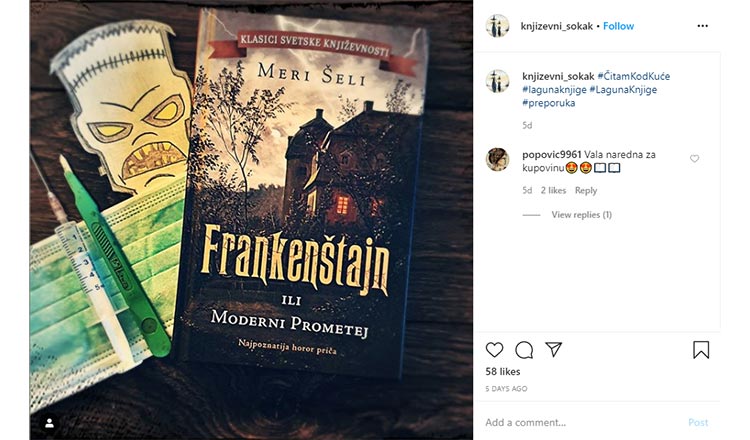Reply to popovic9961's comment
Screen dimensions: 750x440
[x=585, y=190]
